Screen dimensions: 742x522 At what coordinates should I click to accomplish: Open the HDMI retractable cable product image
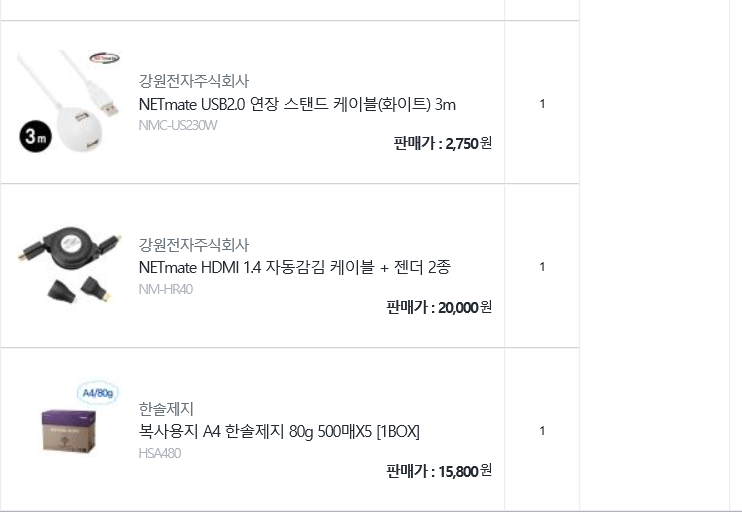[x=68, y=265]
